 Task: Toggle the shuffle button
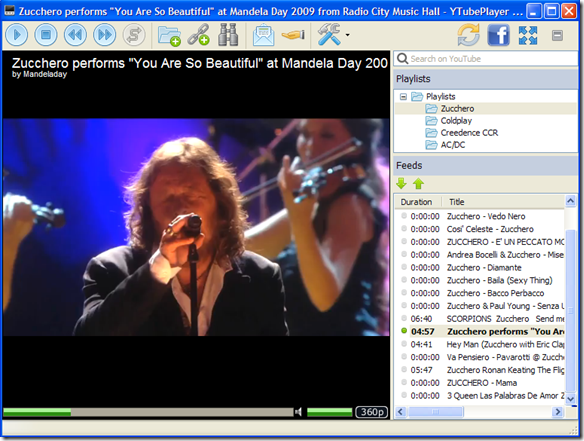[134, 35]
